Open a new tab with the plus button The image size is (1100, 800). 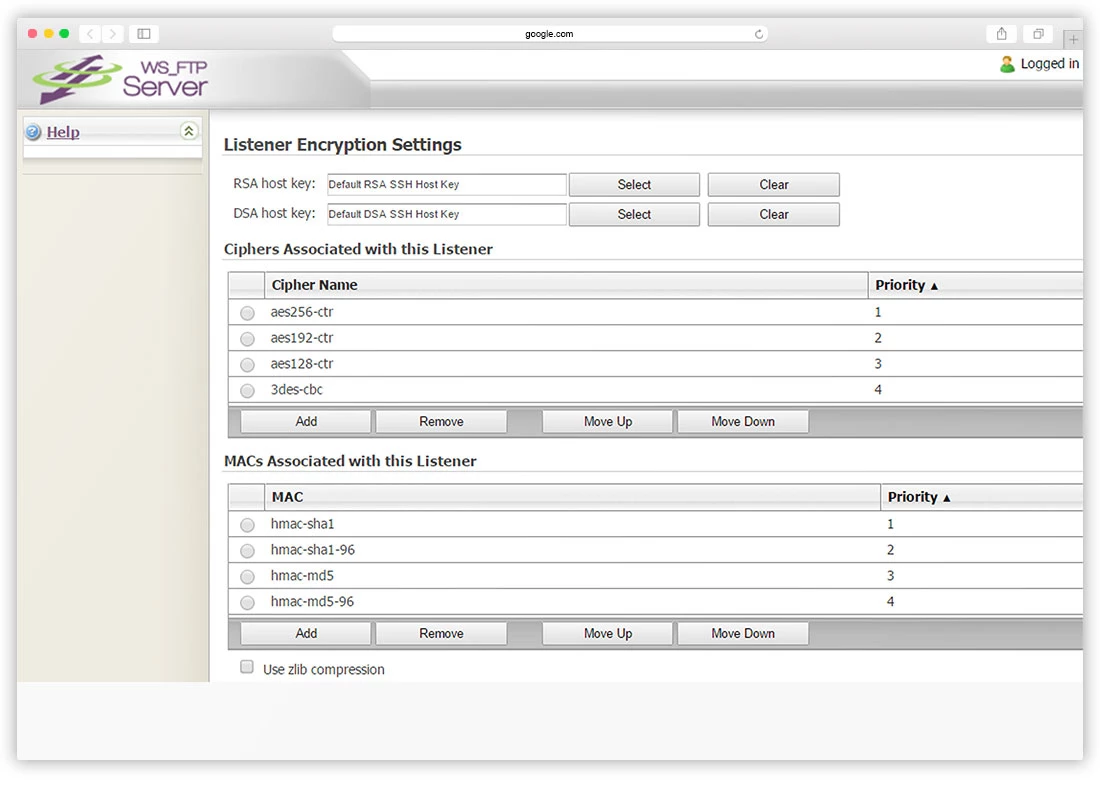pos(1073,40)
